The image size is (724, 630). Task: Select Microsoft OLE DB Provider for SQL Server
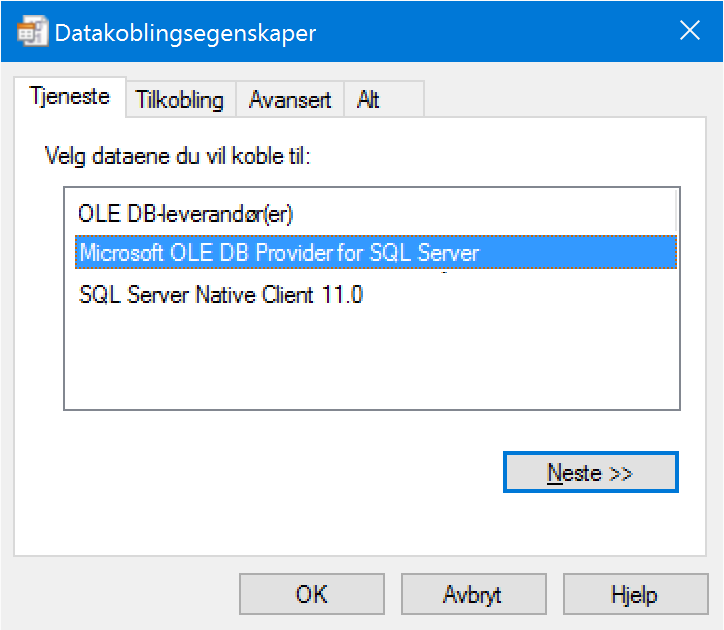coord(375,253)
